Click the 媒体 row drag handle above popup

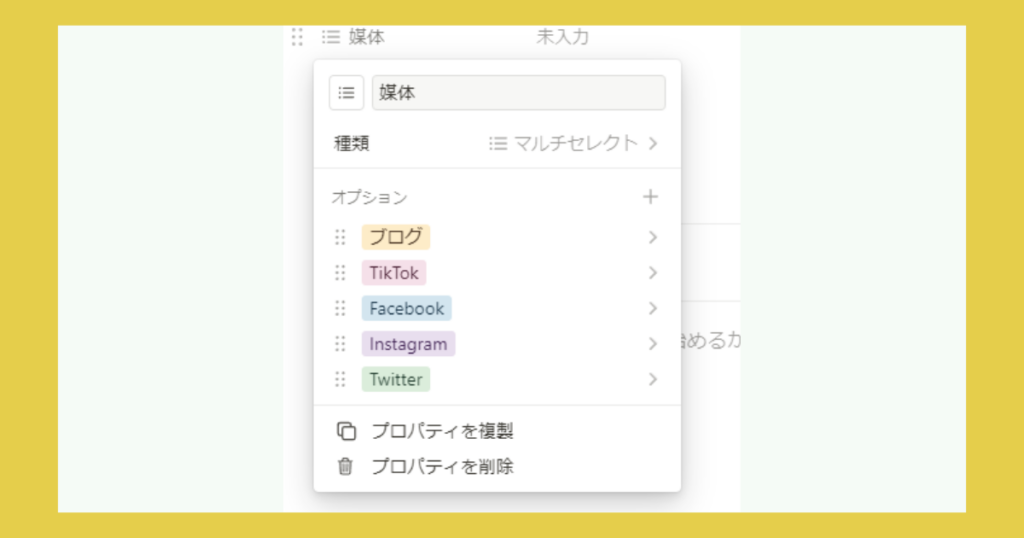297,37
